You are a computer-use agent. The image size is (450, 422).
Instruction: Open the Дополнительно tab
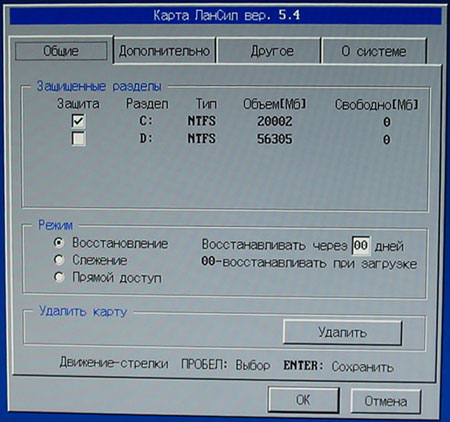click(x=165, y=51)
